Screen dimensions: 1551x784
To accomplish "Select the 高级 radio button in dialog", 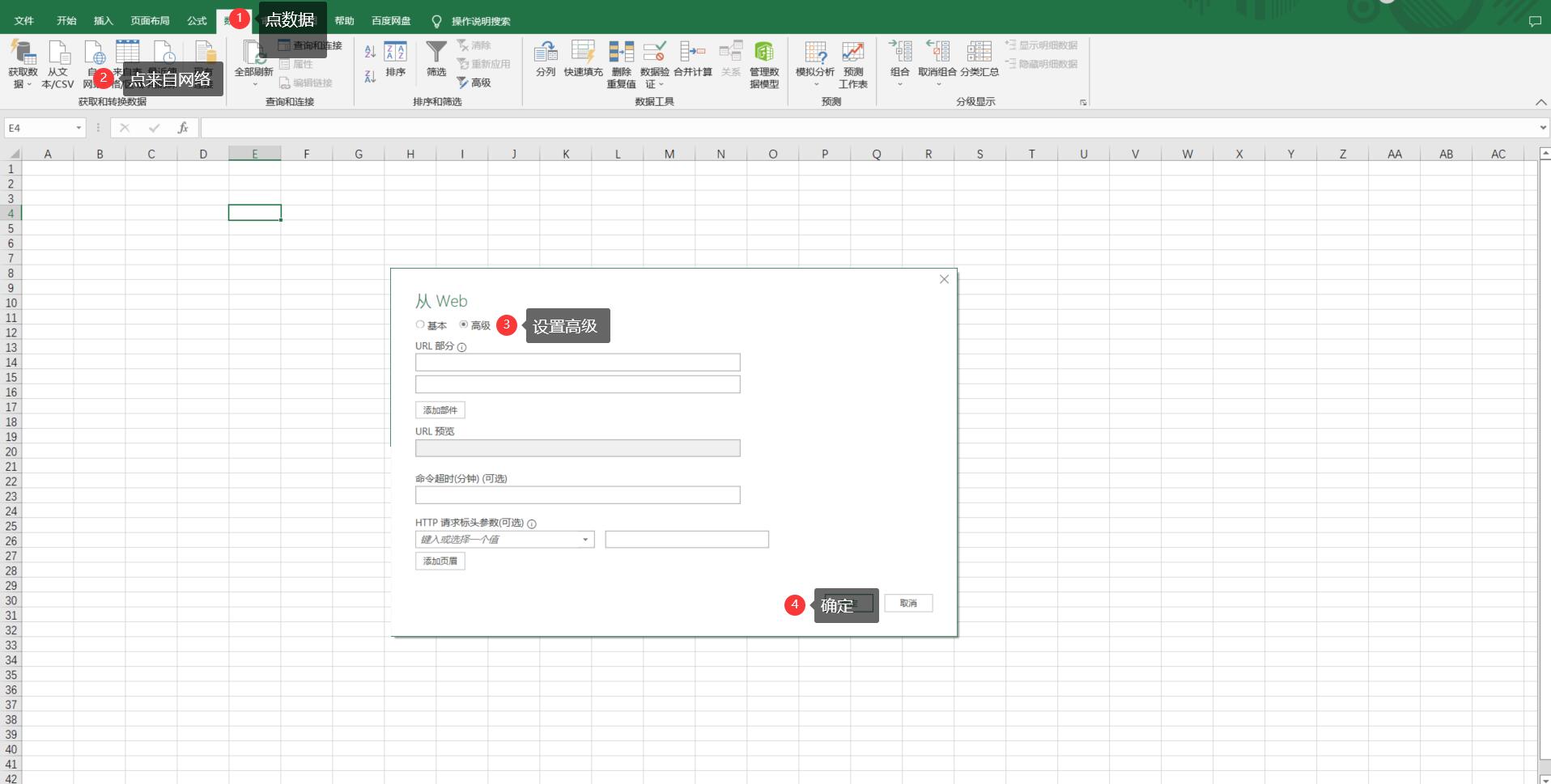I will coord(464,324).
